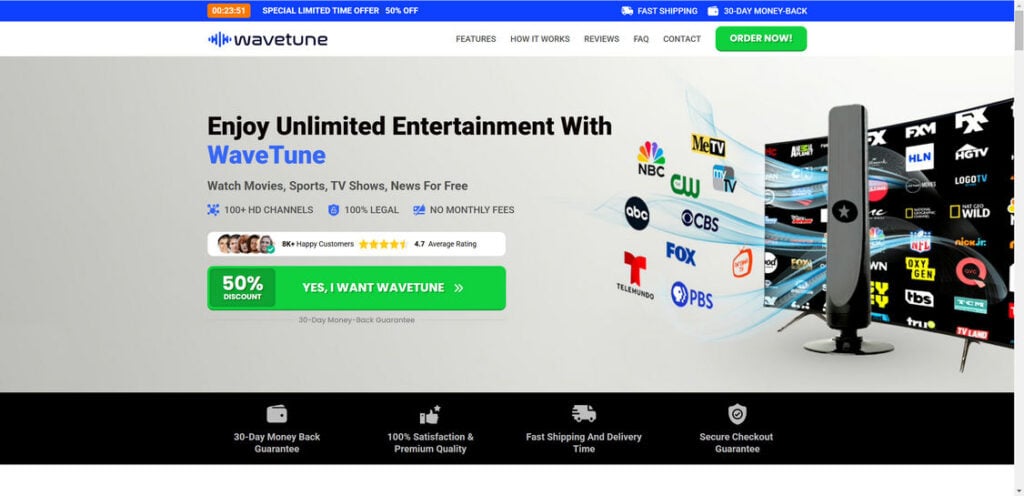
Task: Click the star rating icons
Action: pyautogui.click(x=383, y=244)
